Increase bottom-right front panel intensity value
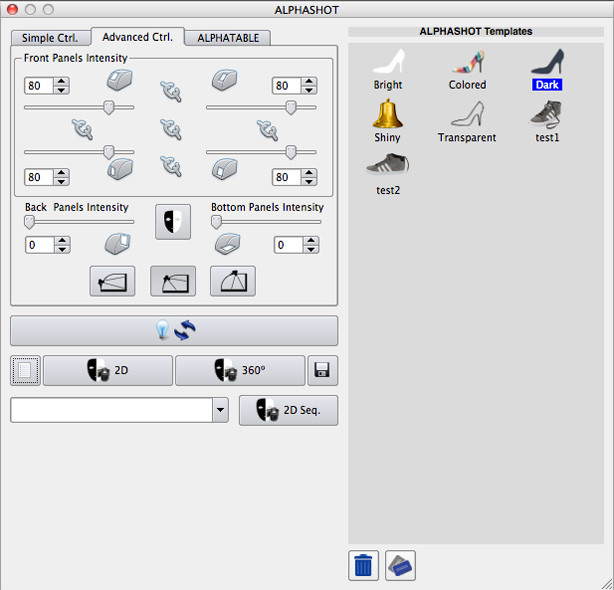This screenshot has width=614, height=590. click(x=309, y=173)
